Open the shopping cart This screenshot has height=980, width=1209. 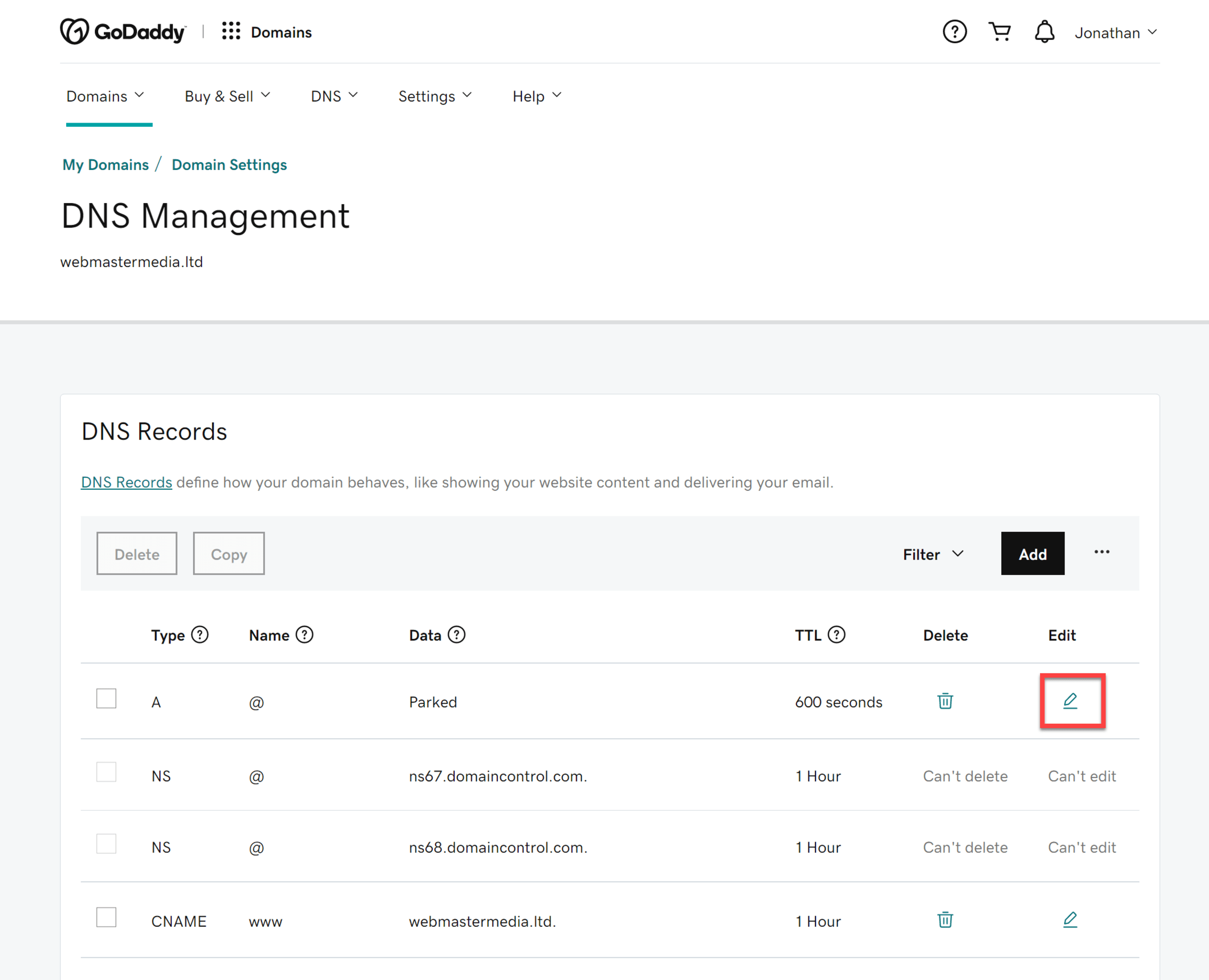tap(1000, 31)
